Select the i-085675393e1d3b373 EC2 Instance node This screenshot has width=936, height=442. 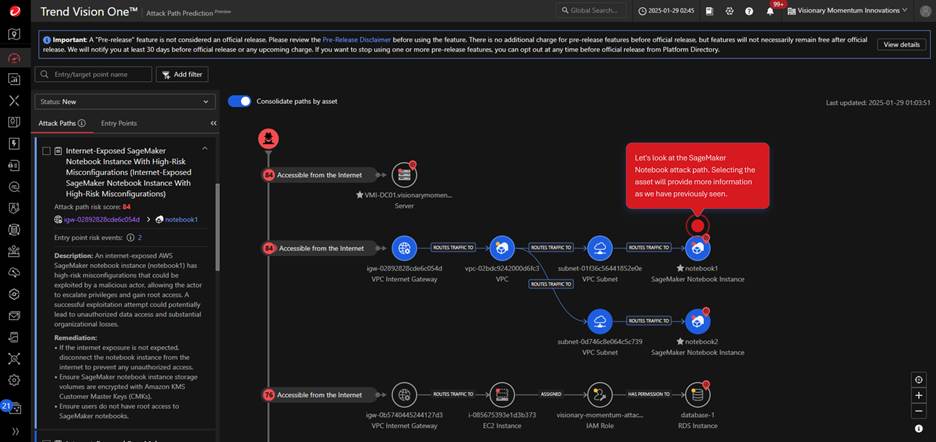[x=502, y=394]
